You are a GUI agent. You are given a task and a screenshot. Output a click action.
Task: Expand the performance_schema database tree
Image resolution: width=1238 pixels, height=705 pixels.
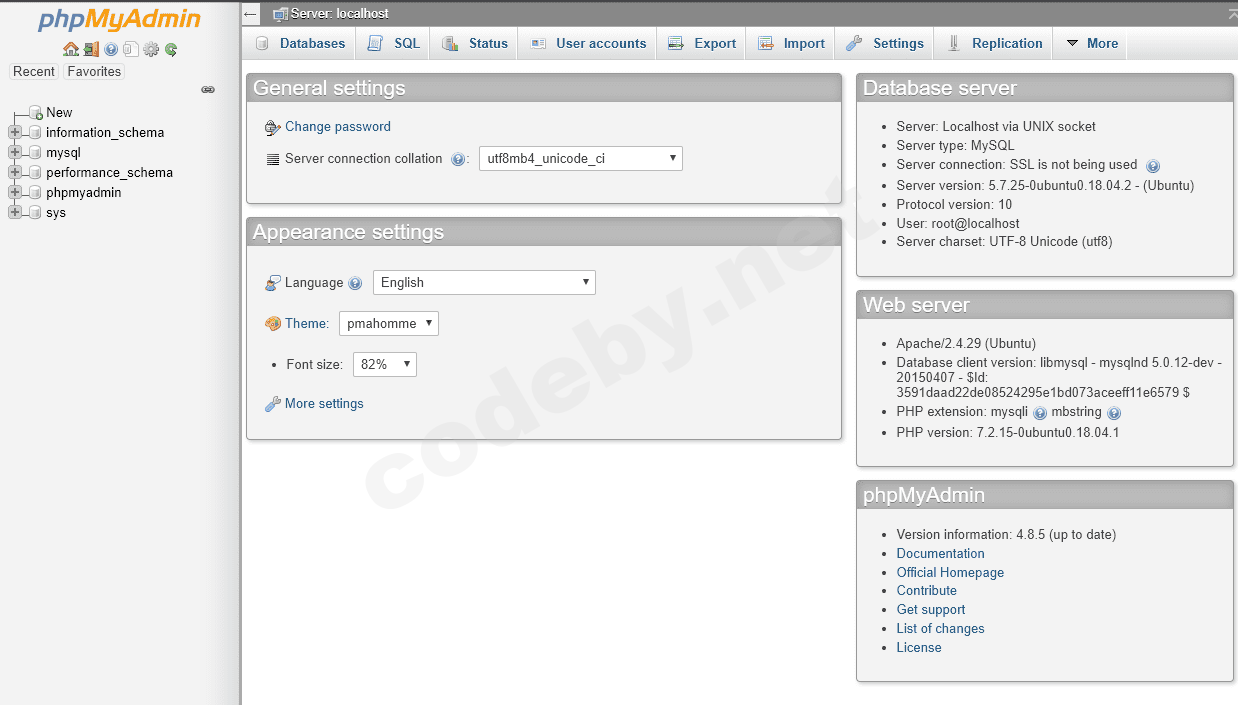pyautogui.click(x=15, y=173)
